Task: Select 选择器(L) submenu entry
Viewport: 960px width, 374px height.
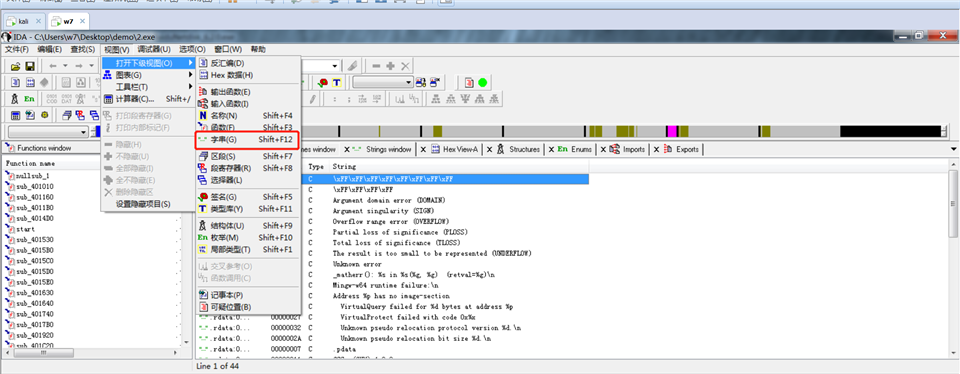Action: point(247,180)
